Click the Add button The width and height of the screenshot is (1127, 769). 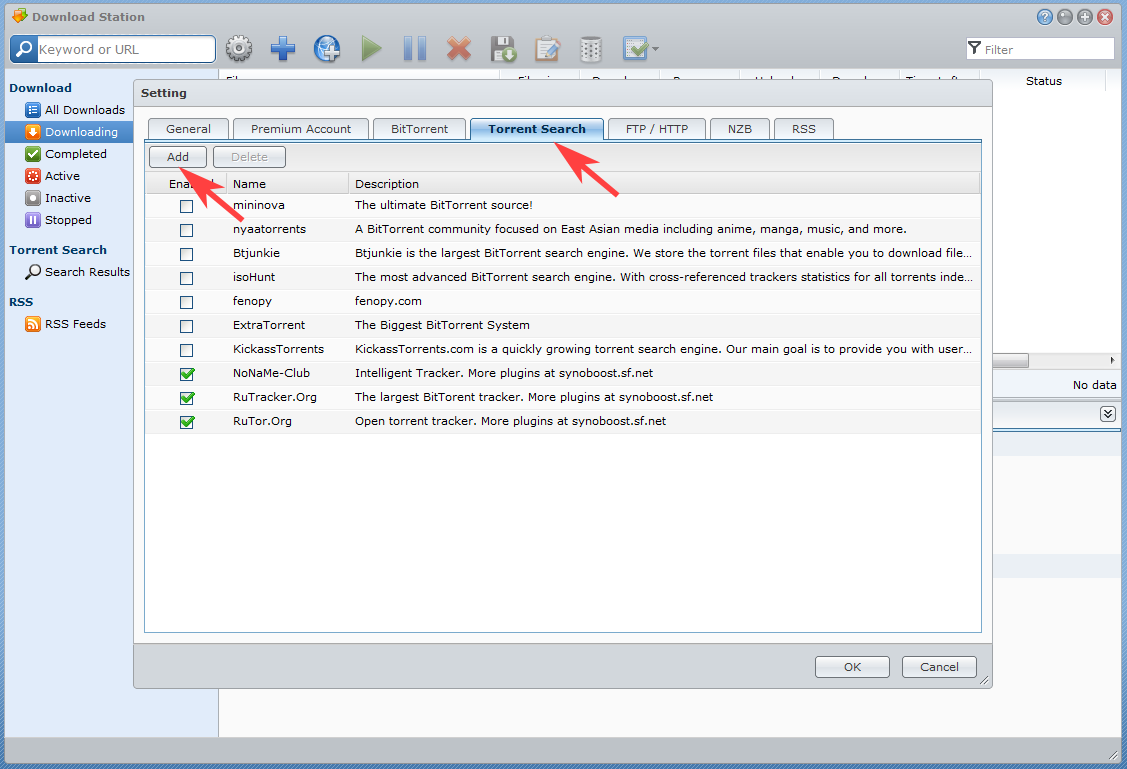coord(178,157)
